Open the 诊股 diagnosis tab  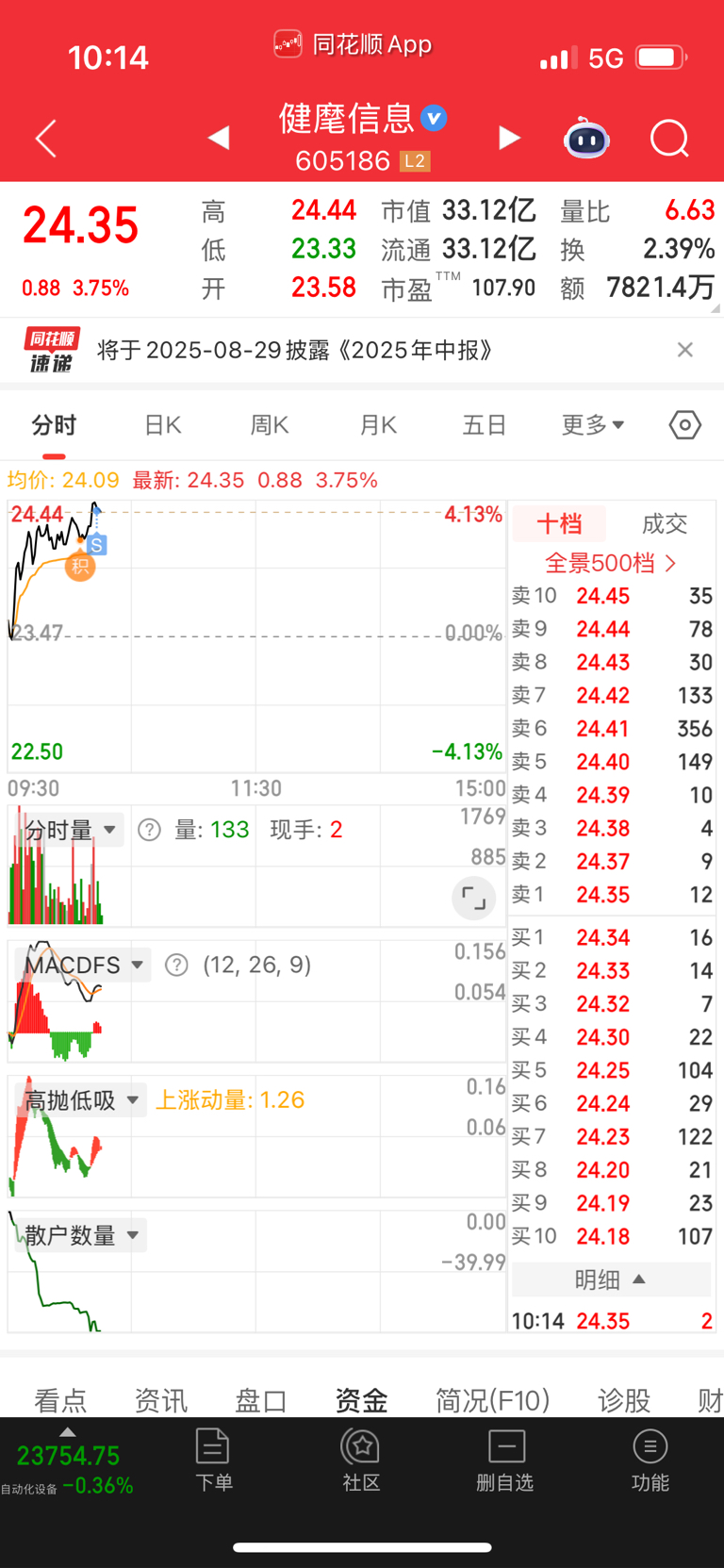pyautogui.click(x=624, y=1400)
